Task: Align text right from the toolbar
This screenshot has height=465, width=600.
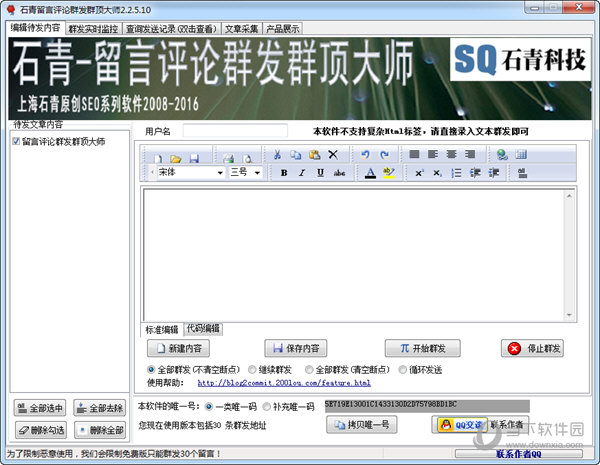Action: (470, 154)
